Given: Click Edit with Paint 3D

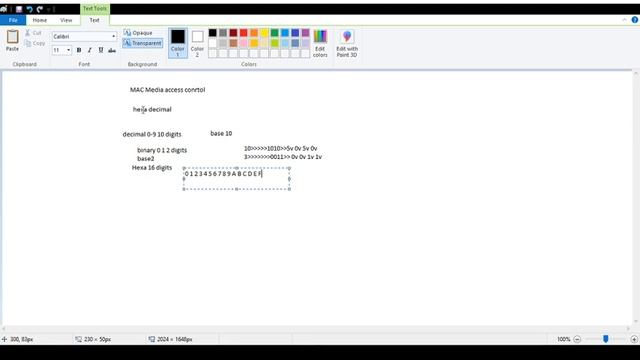Looking at the screenshot, I should tap(347, 43).
